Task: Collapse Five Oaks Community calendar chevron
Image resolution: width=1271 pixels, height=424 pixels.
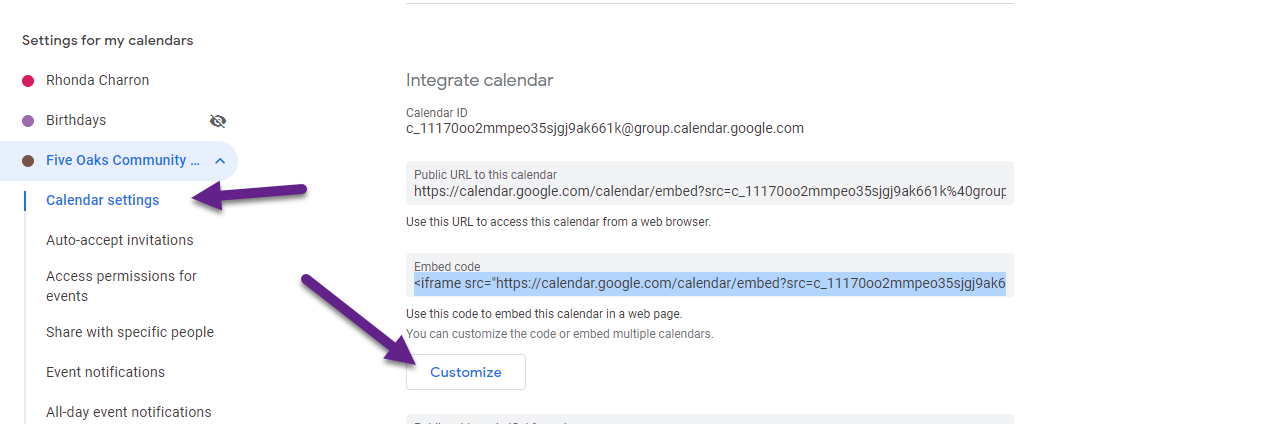Action: coord(220,161)
